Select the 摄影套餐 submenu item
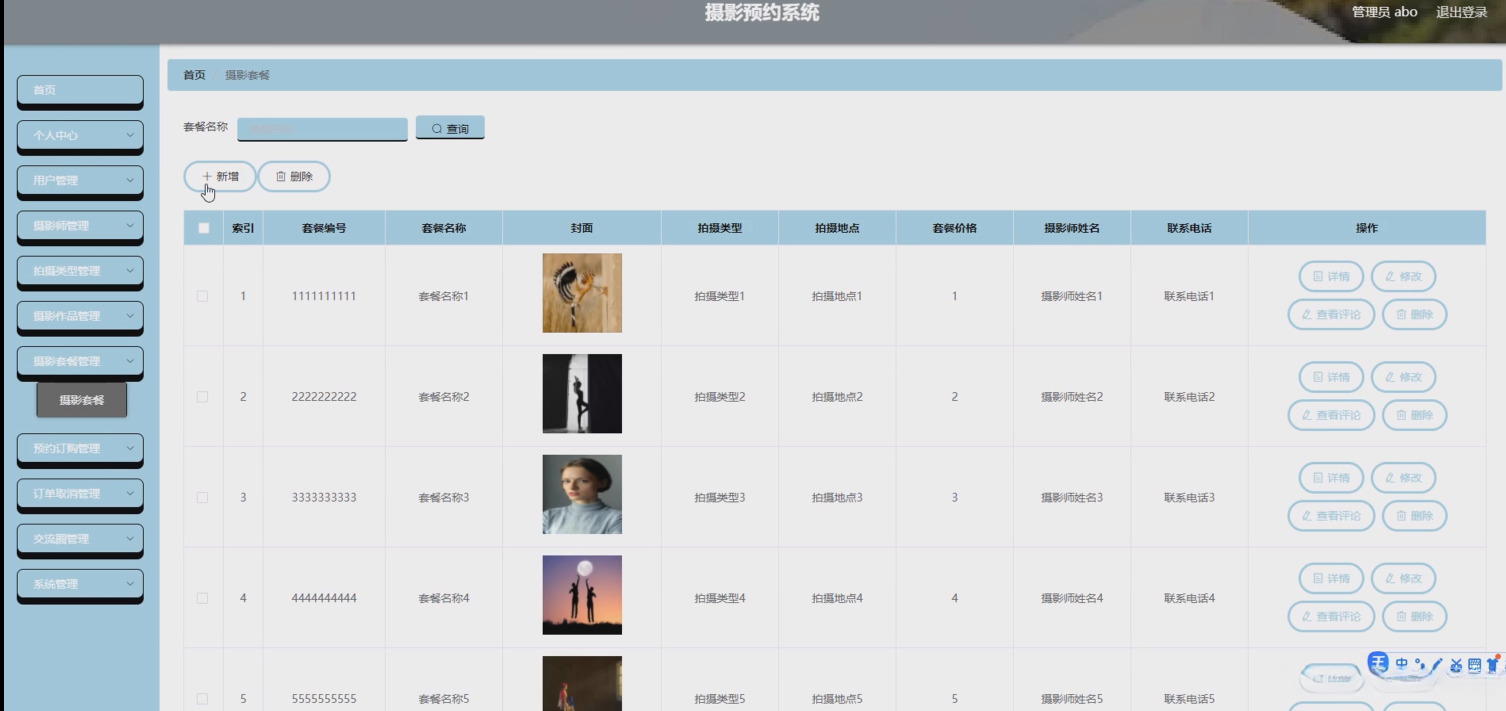 [x=82, y=400]
